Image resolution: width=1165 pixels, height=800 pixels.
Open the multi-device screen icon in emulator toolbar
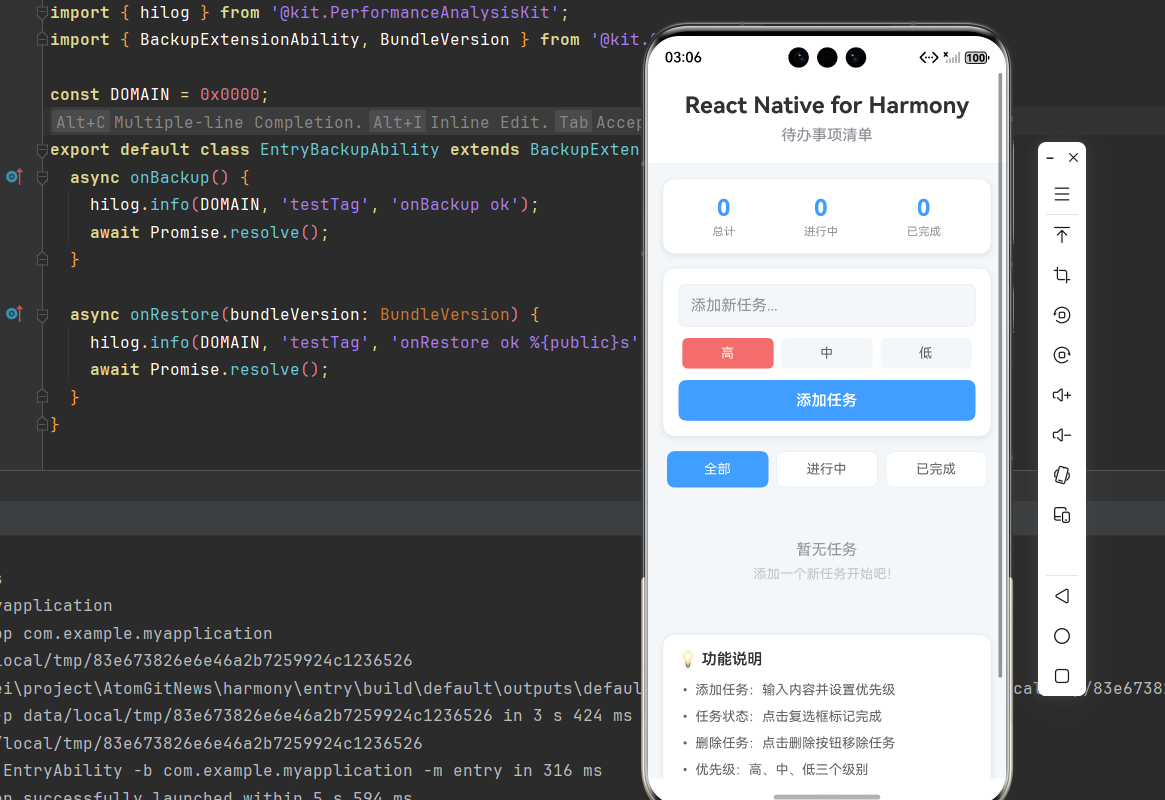1062,516
